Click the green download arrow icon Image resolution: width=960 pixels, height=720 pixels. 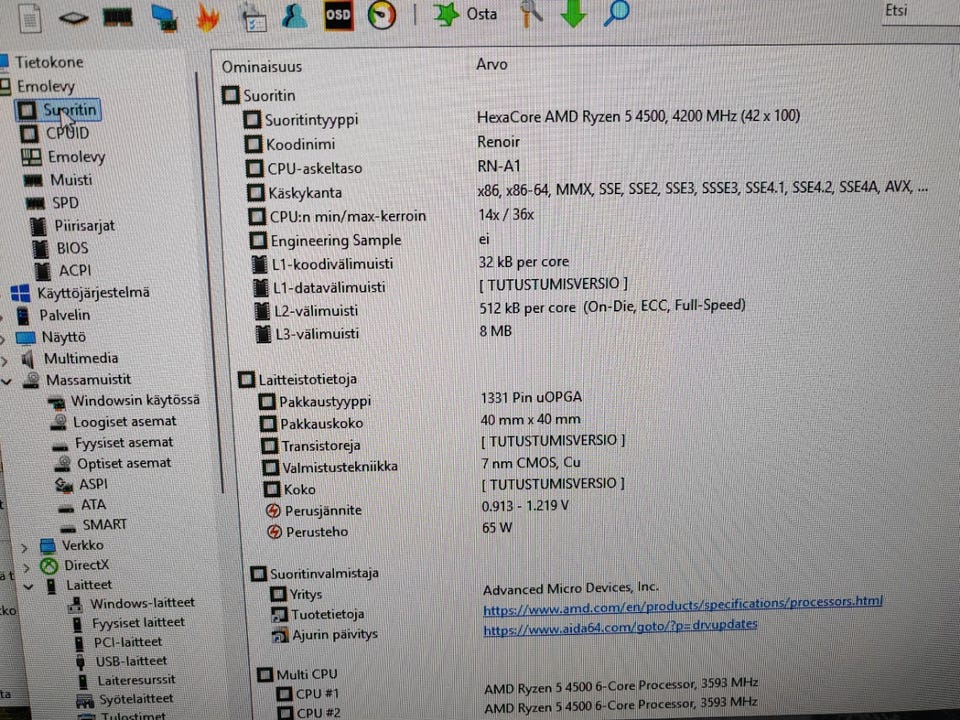click(x=573, y=14)
